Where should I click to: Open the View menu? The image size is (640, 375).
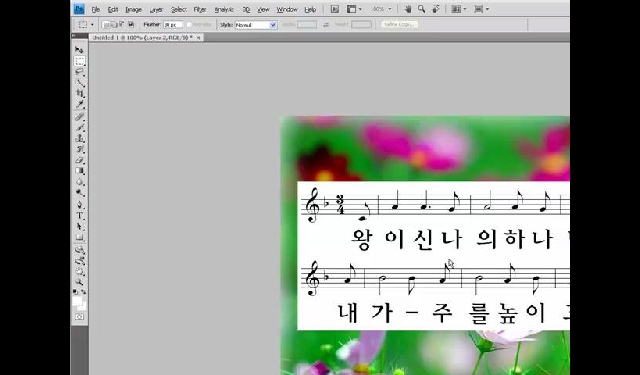click(x=264, y=9)
